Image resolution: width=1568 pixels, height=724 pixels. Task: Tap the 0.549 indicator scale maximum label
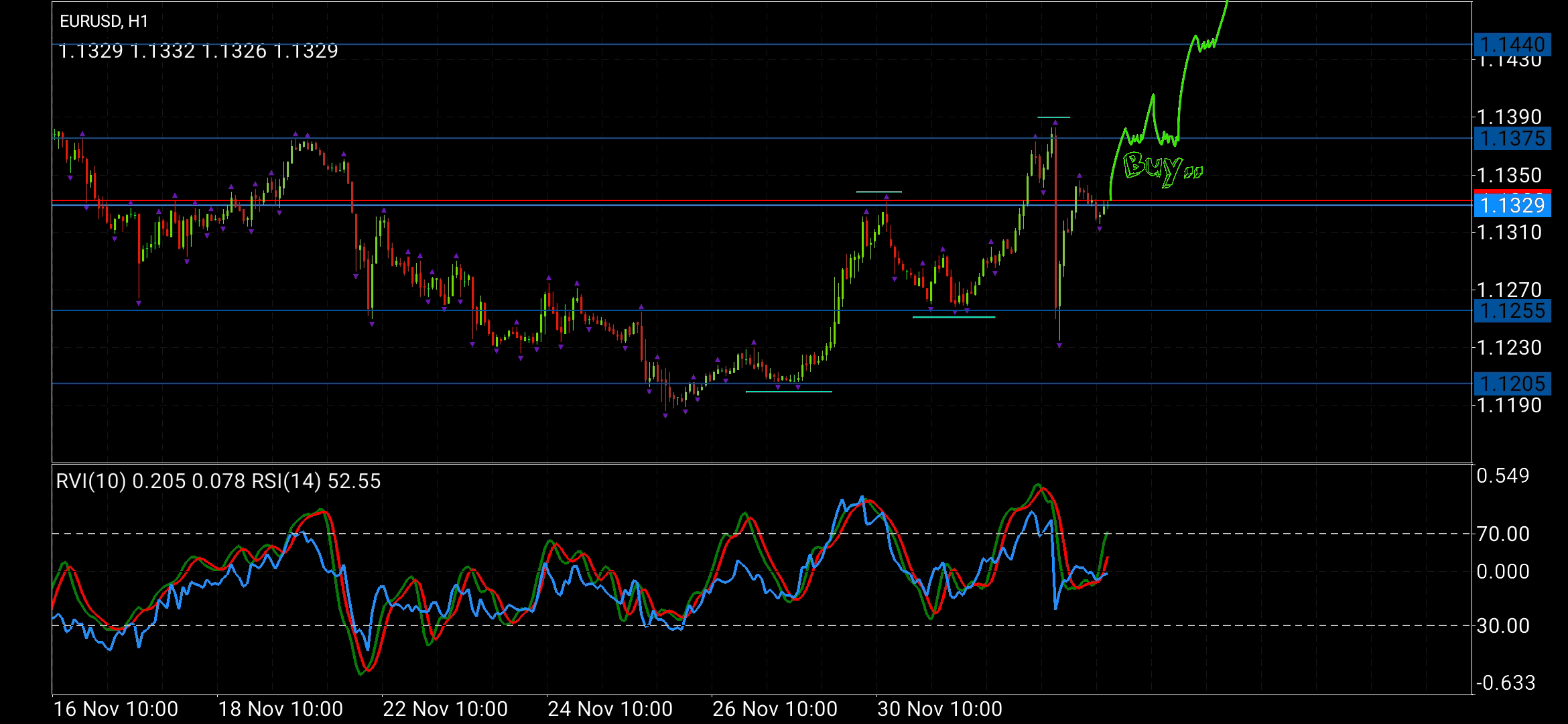pos(1502,476)
